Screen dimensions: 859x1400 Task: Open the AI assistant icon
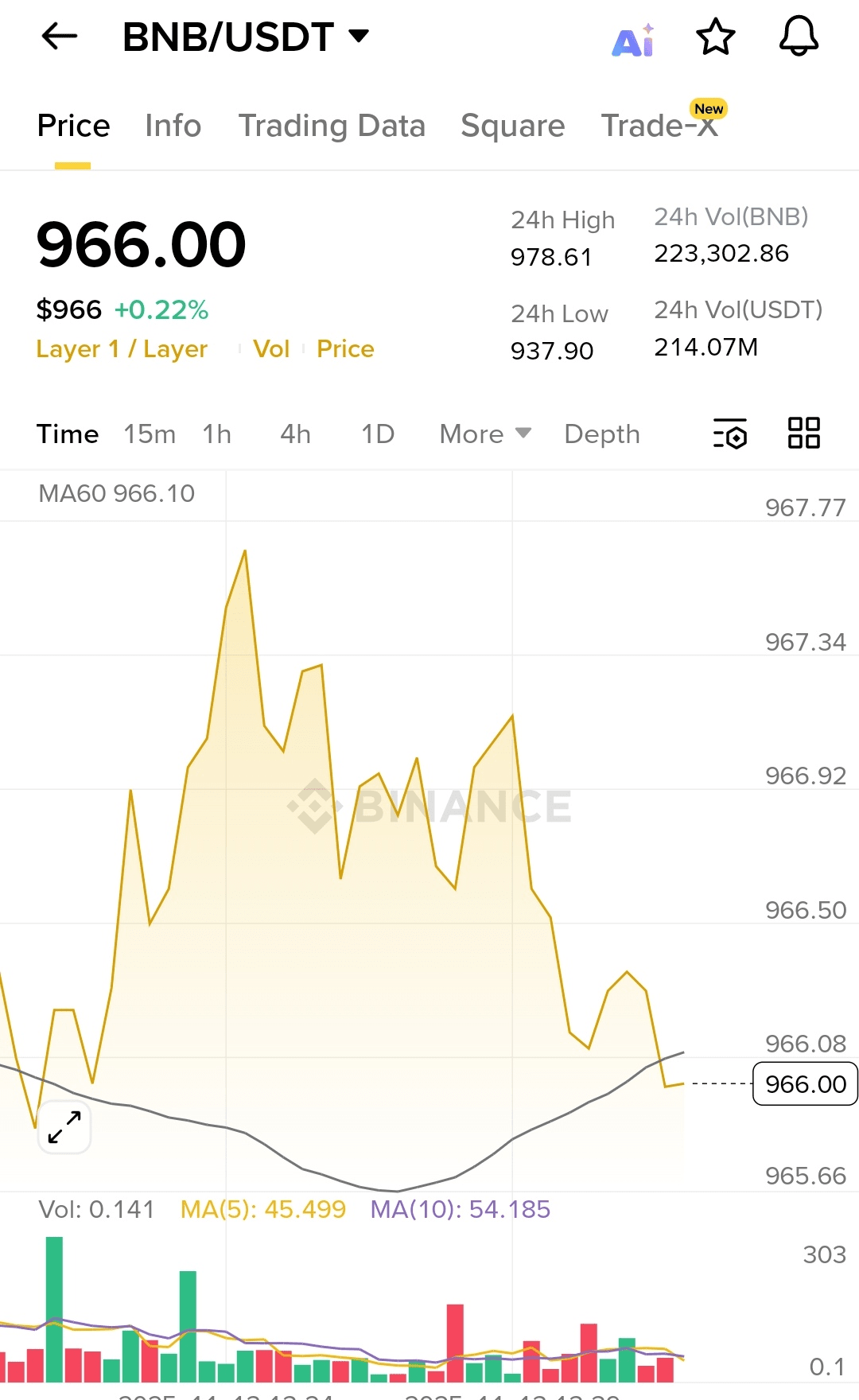[x=633, y=40]
